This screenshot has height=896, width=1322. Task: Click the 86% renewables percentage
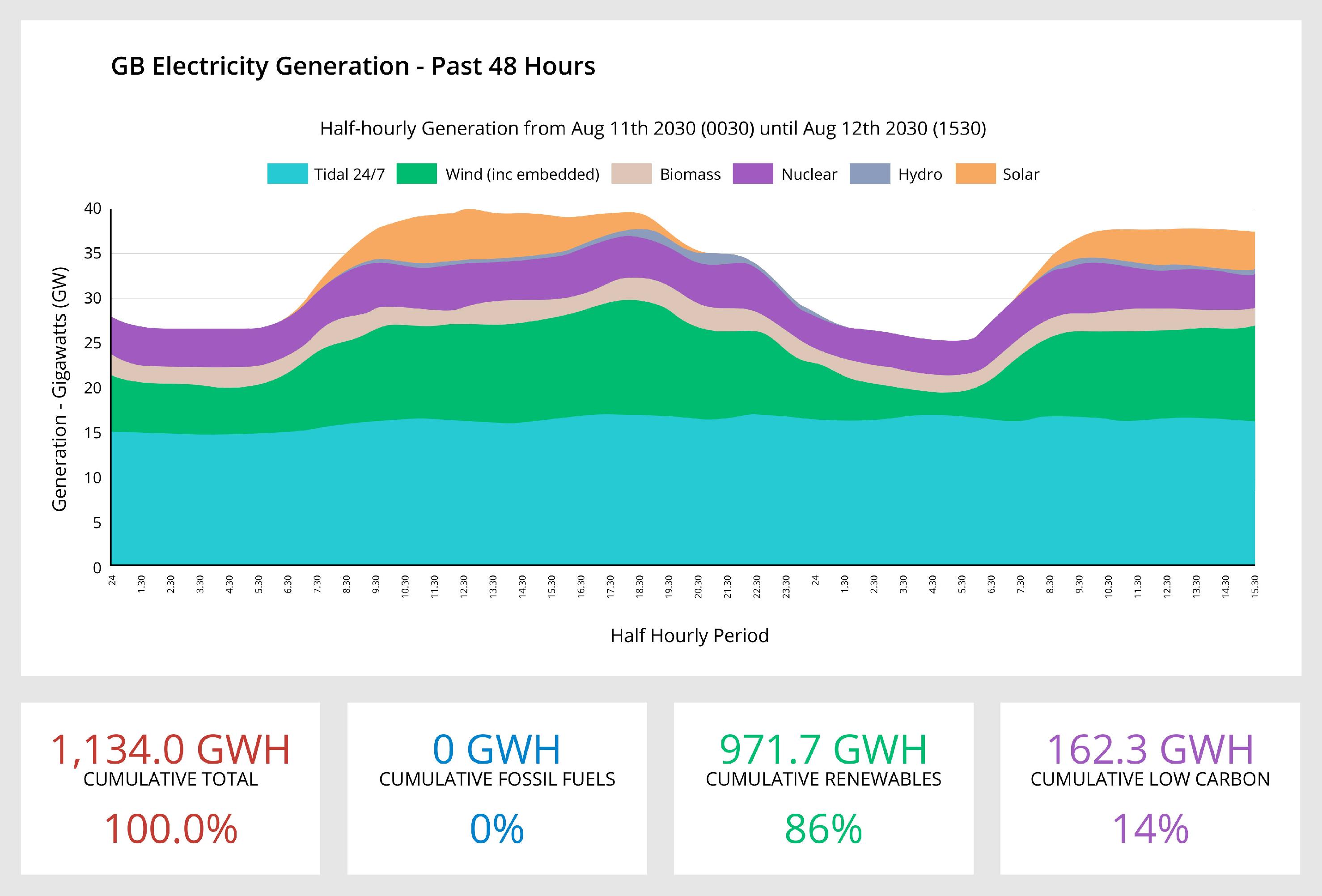click(x=823, y=829)
